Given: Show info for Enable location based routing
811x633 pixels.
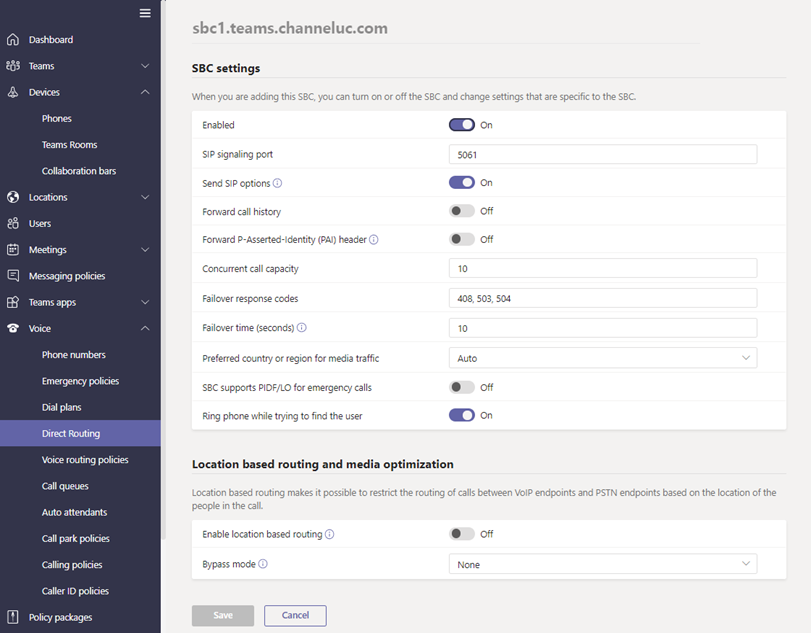Looking at the screenshot, I should pyautogui.click(x=329, y=534).
